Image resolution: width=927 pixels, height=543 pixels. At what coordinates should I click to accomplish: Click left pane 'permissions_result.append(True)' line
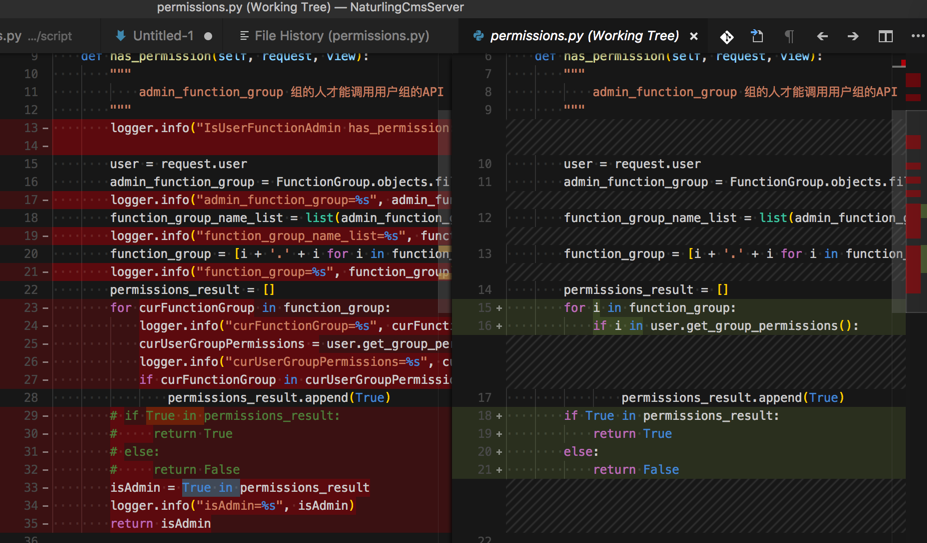[279, 397]
